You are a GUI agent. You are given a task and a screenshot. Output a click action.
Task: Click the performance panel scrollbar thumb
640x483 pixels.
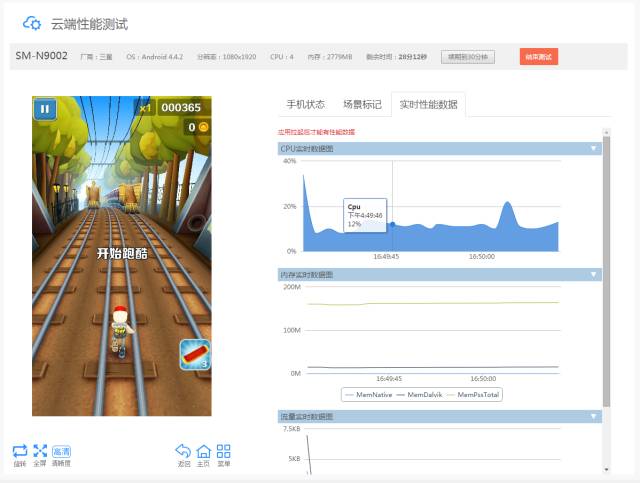607,272
